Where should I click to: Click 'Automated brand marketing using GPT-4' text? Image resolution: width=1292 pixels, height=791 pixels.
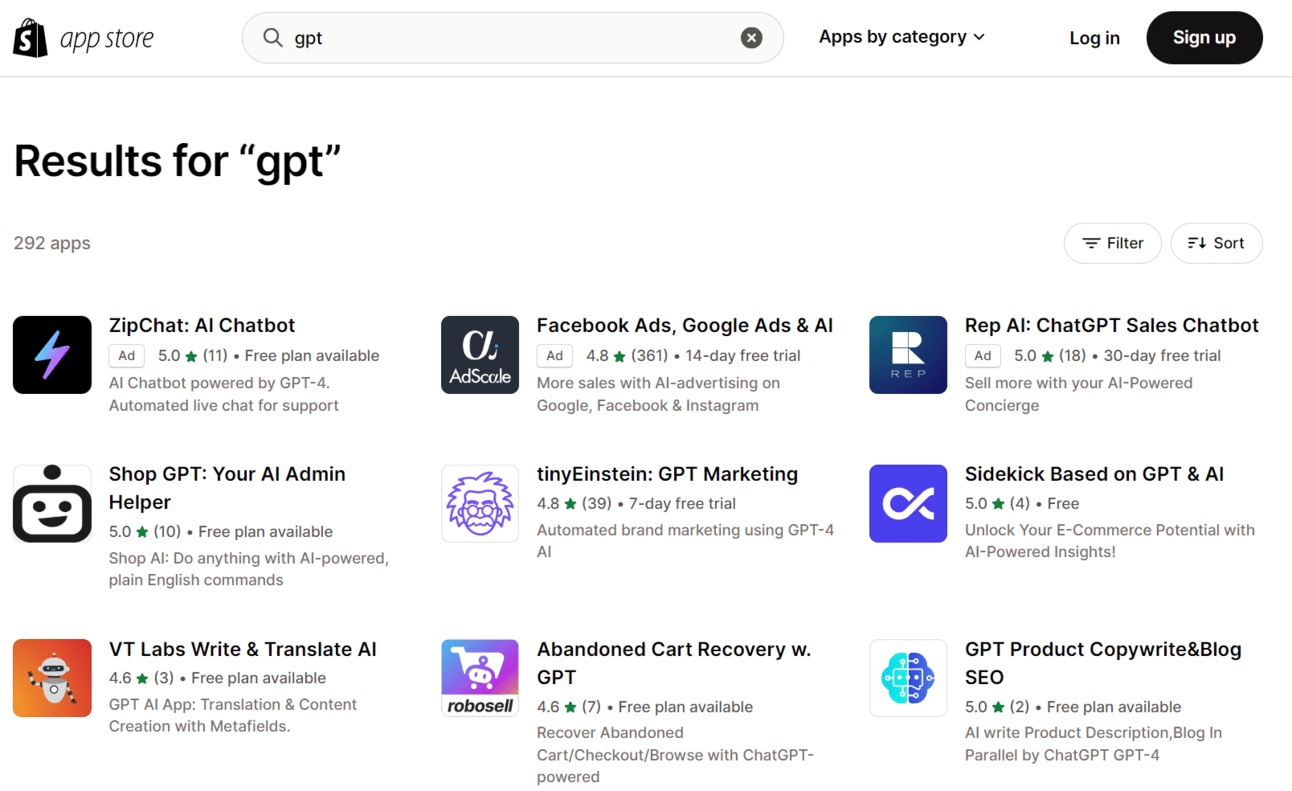tap(685, 541)
